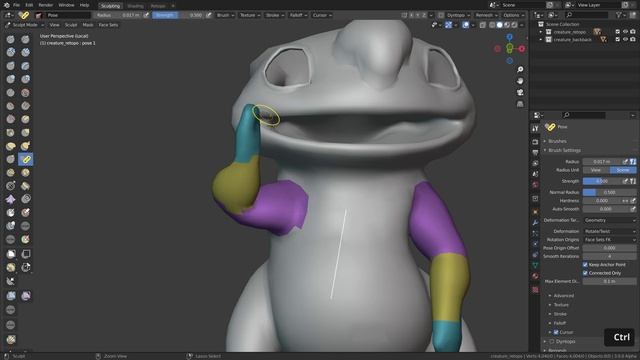Open the Mask menu in header
640x360 pixels.
(88, 25)
